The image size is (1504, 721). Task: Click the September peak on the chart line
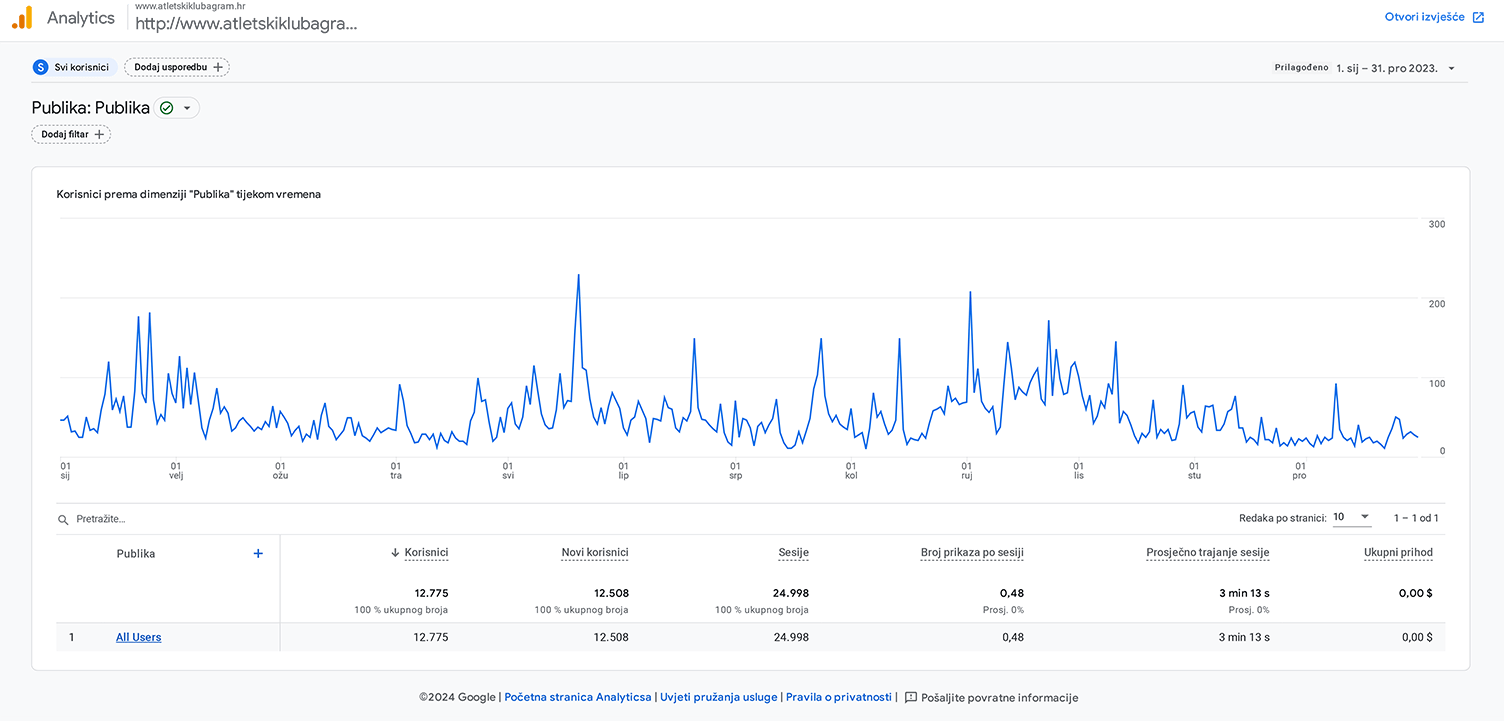coord(970,292)
